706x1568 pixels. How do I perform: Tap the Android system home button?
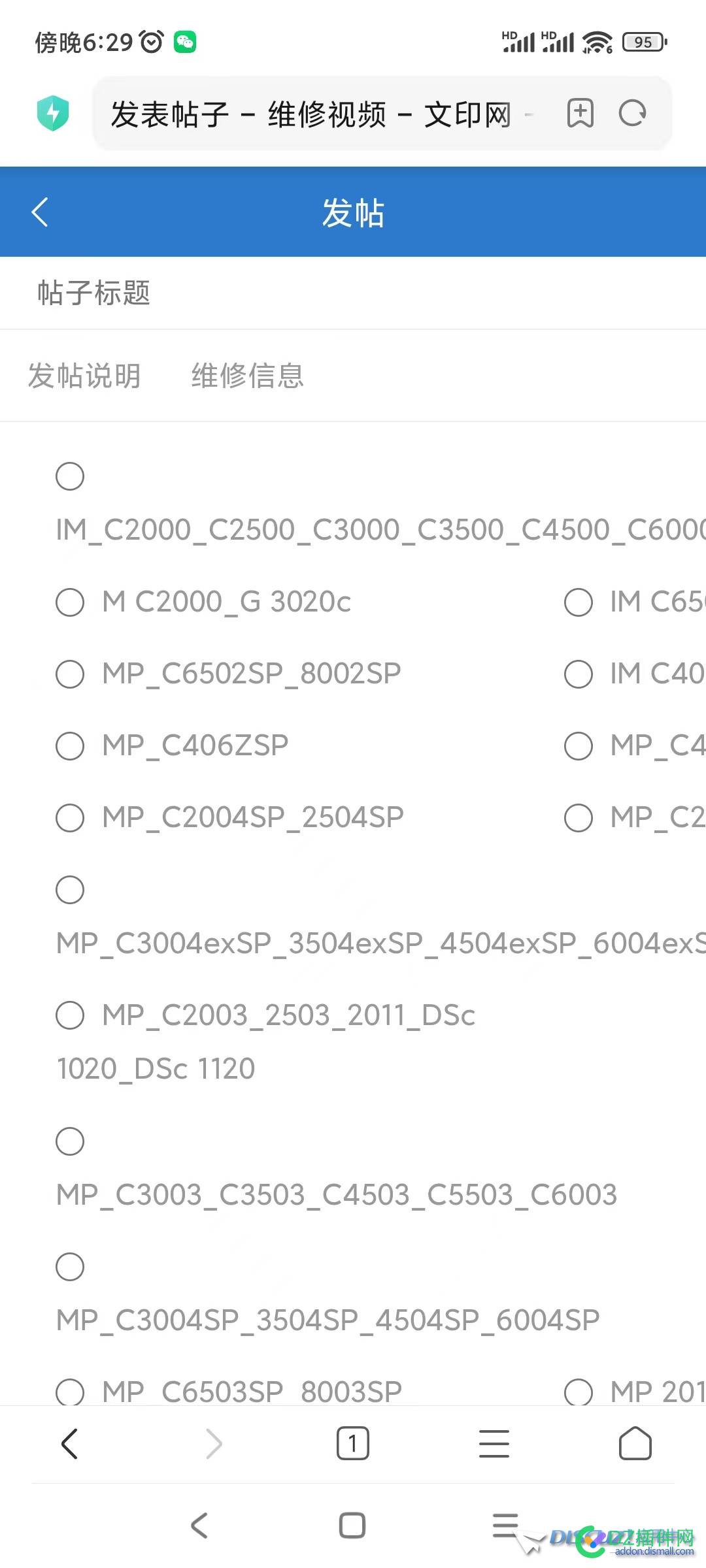352,1526
